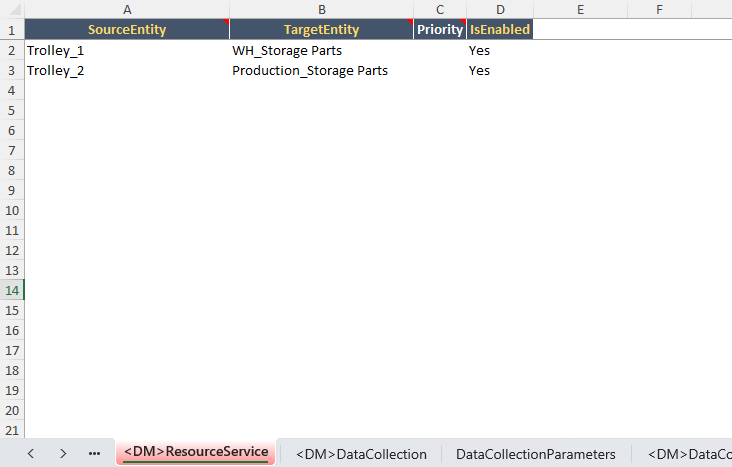The image size is (732, 467).
Task: Click column A header letter
Action: coord(127,9)
